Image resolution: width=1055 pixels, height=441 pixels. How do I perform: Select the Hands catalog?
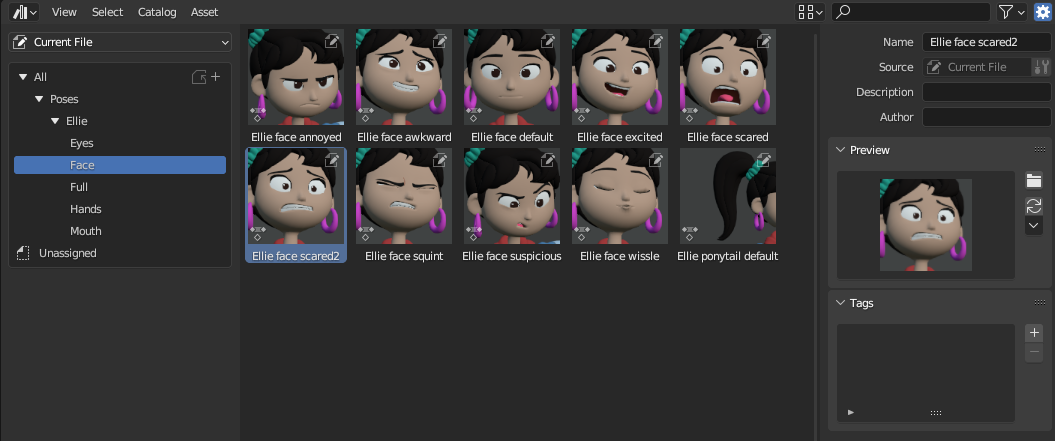point(120,209)
